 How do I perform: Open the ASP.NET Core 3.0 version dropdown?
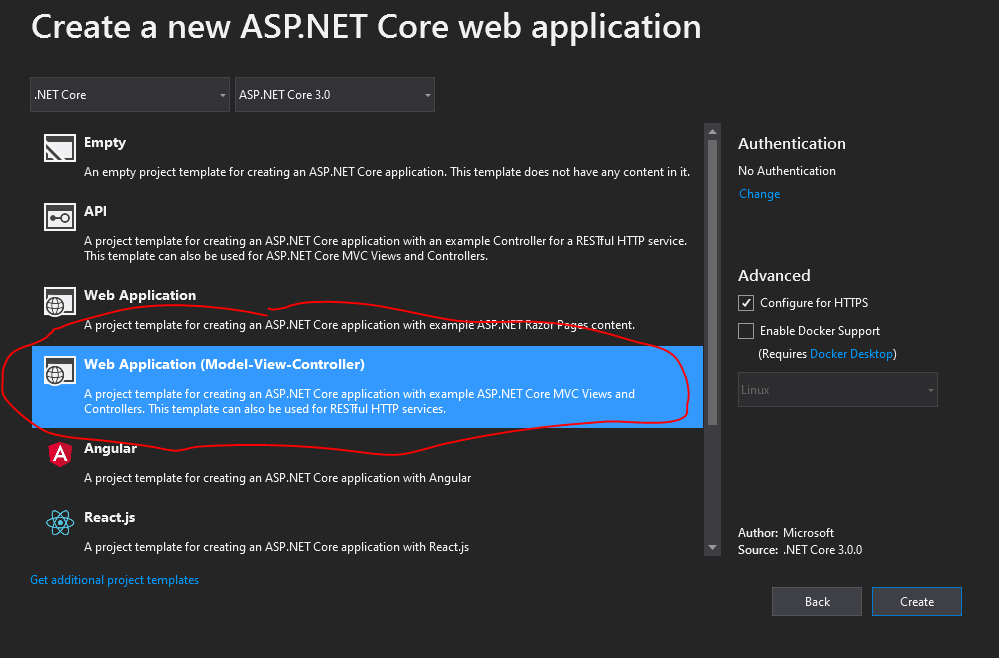[334, 94]
